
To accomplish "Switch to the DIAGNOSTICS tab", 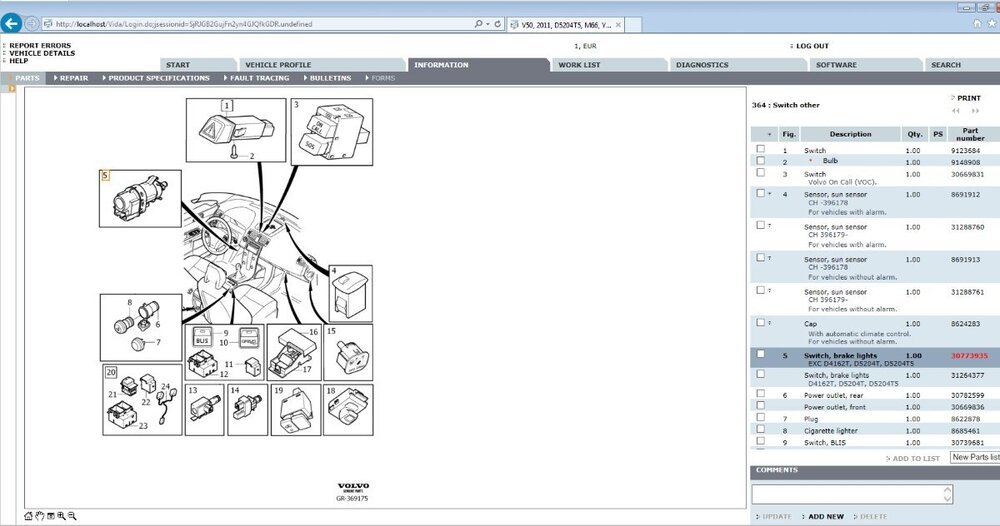I will 702,65.
